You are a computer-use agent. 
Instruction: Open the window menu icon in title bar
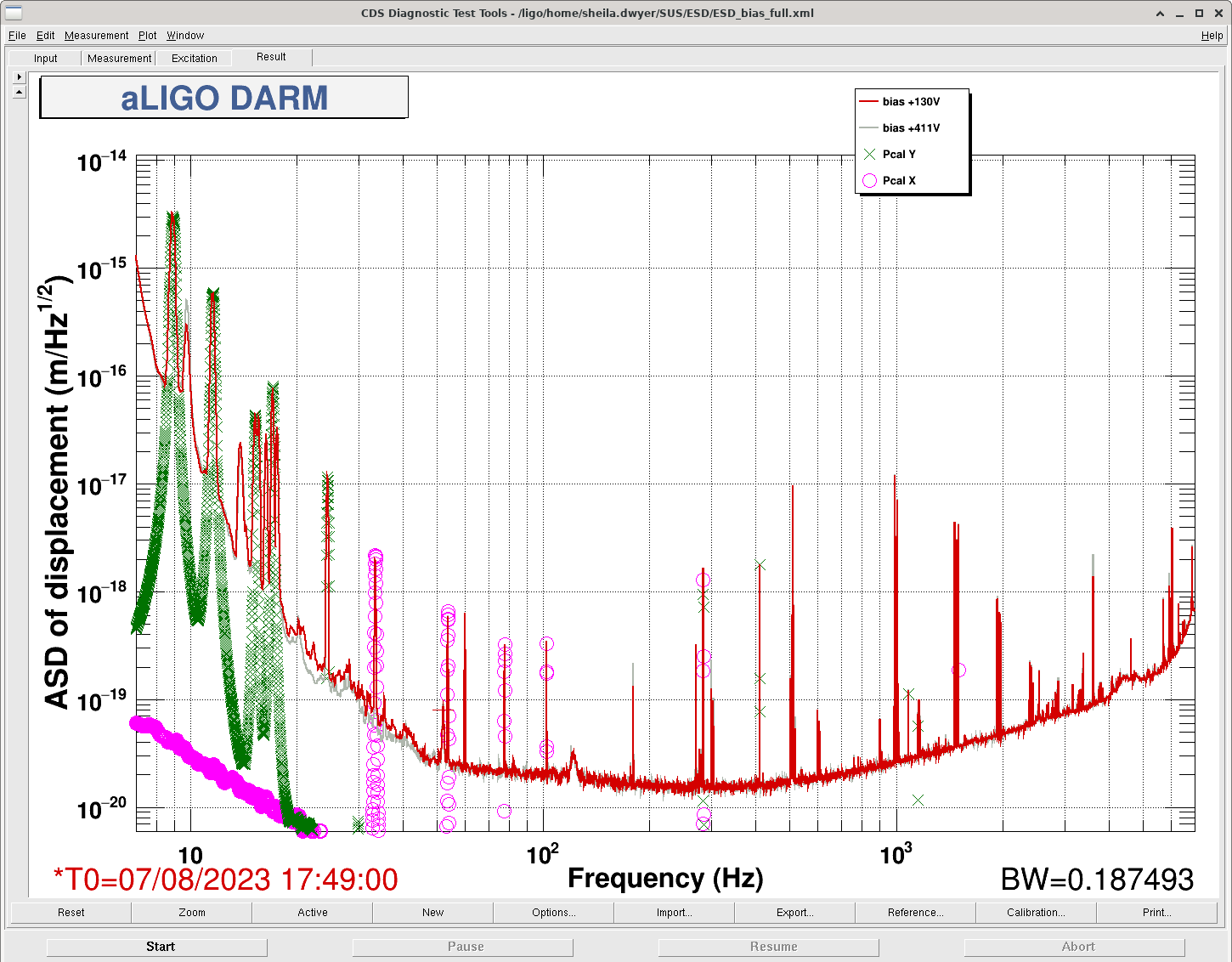pos(13,13)
